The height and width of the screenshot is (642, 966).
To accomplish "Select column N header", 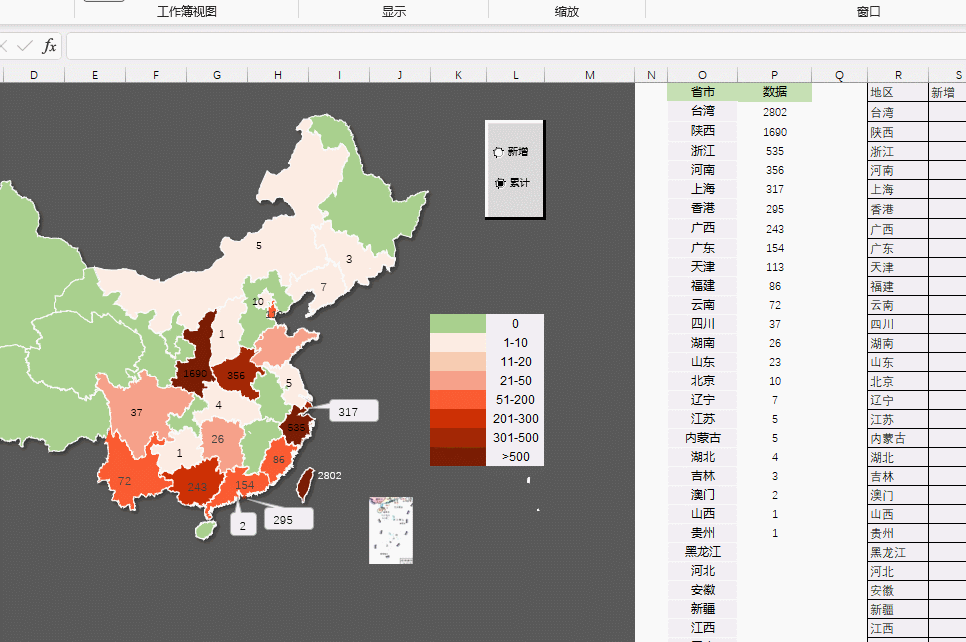I will point(651,75).
